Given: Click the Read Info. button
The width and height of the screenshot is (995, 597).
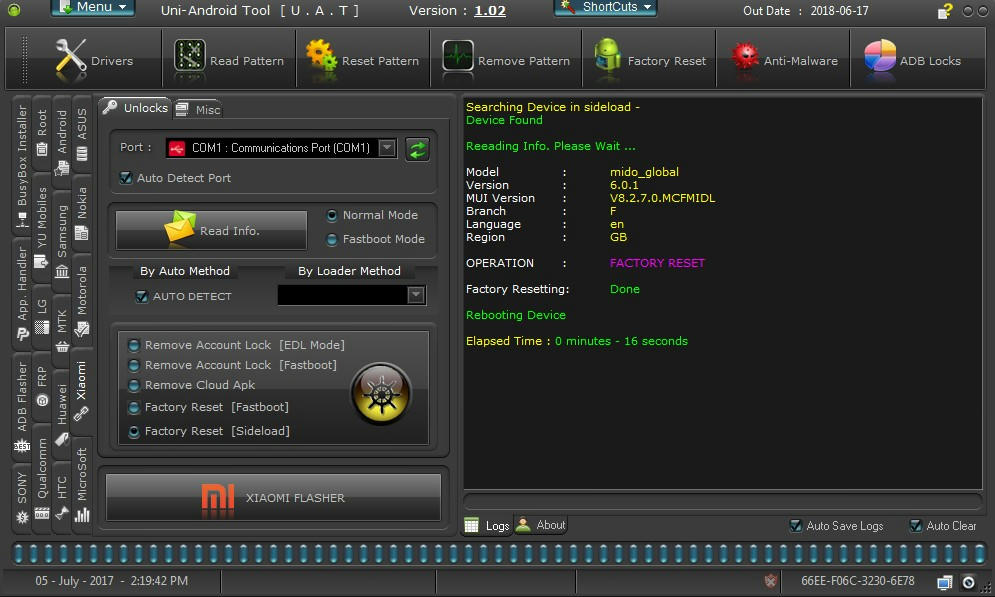Looking at the screenshot, I should click(211, 230).
